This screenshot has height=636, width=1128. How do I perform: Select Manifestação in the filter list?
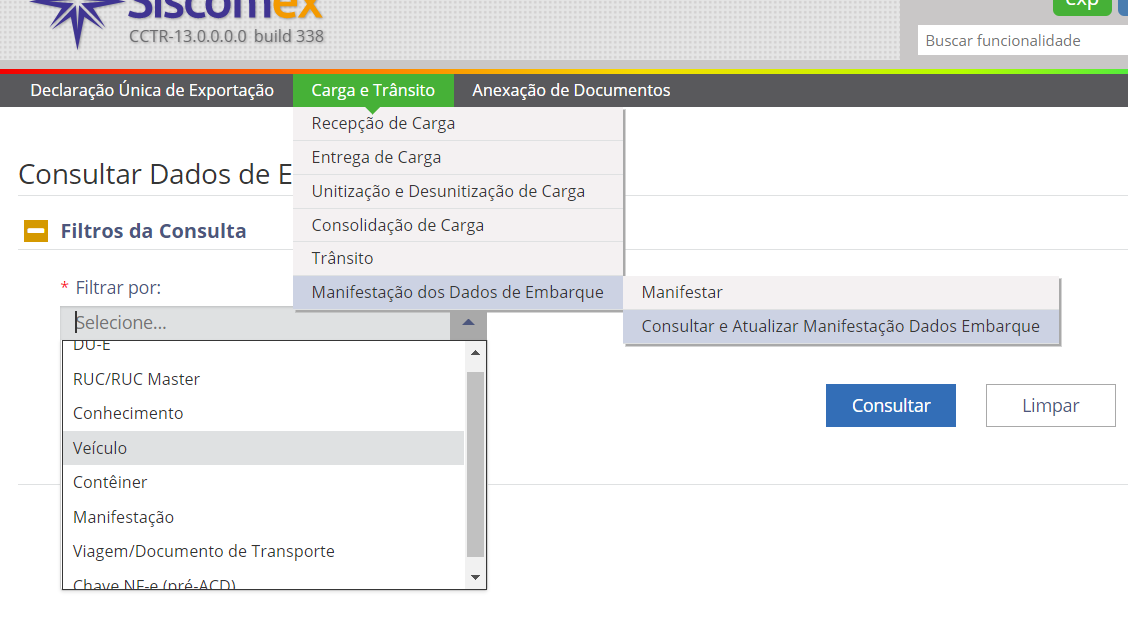coord(123,517)
